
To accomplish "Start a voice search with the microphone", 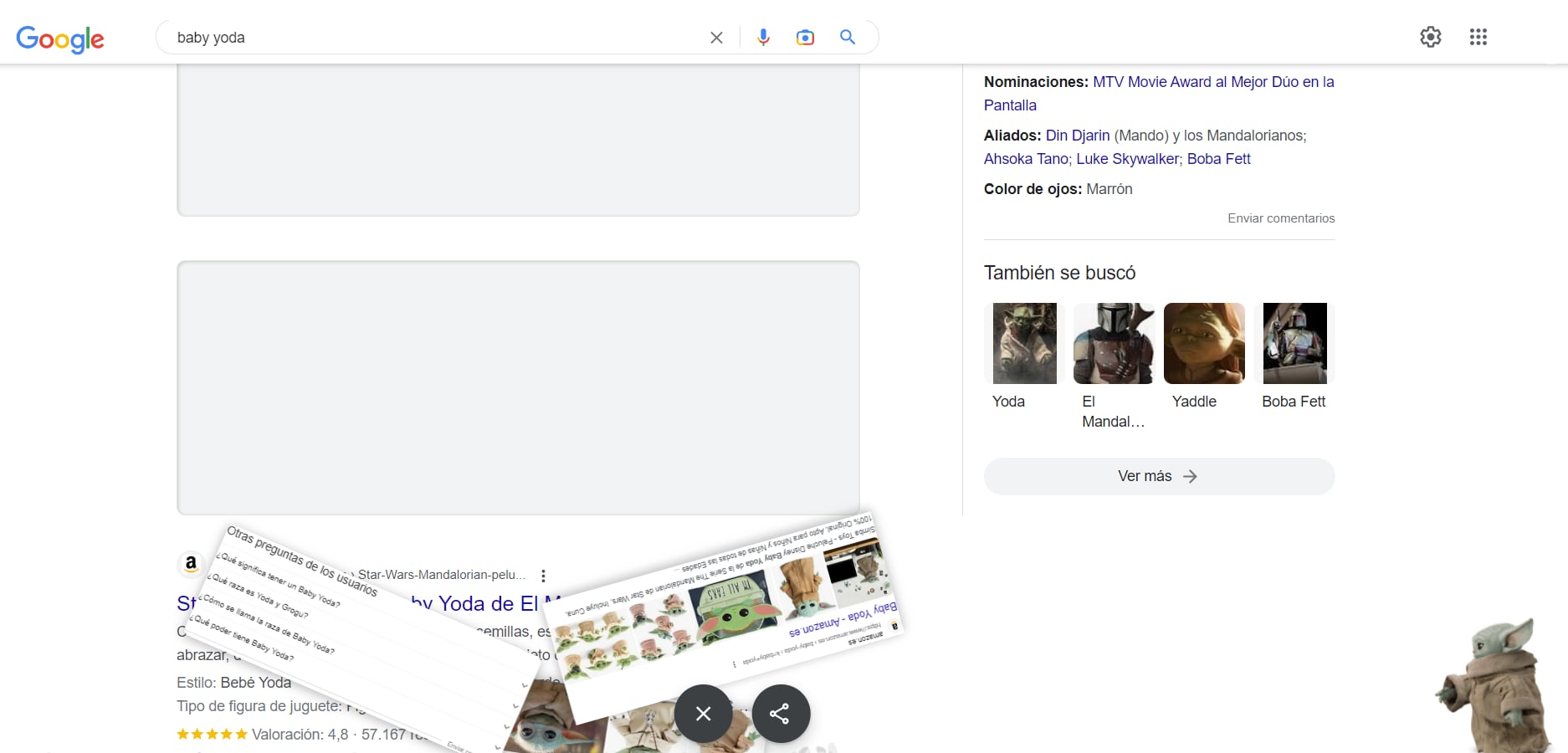I will 763,38.
